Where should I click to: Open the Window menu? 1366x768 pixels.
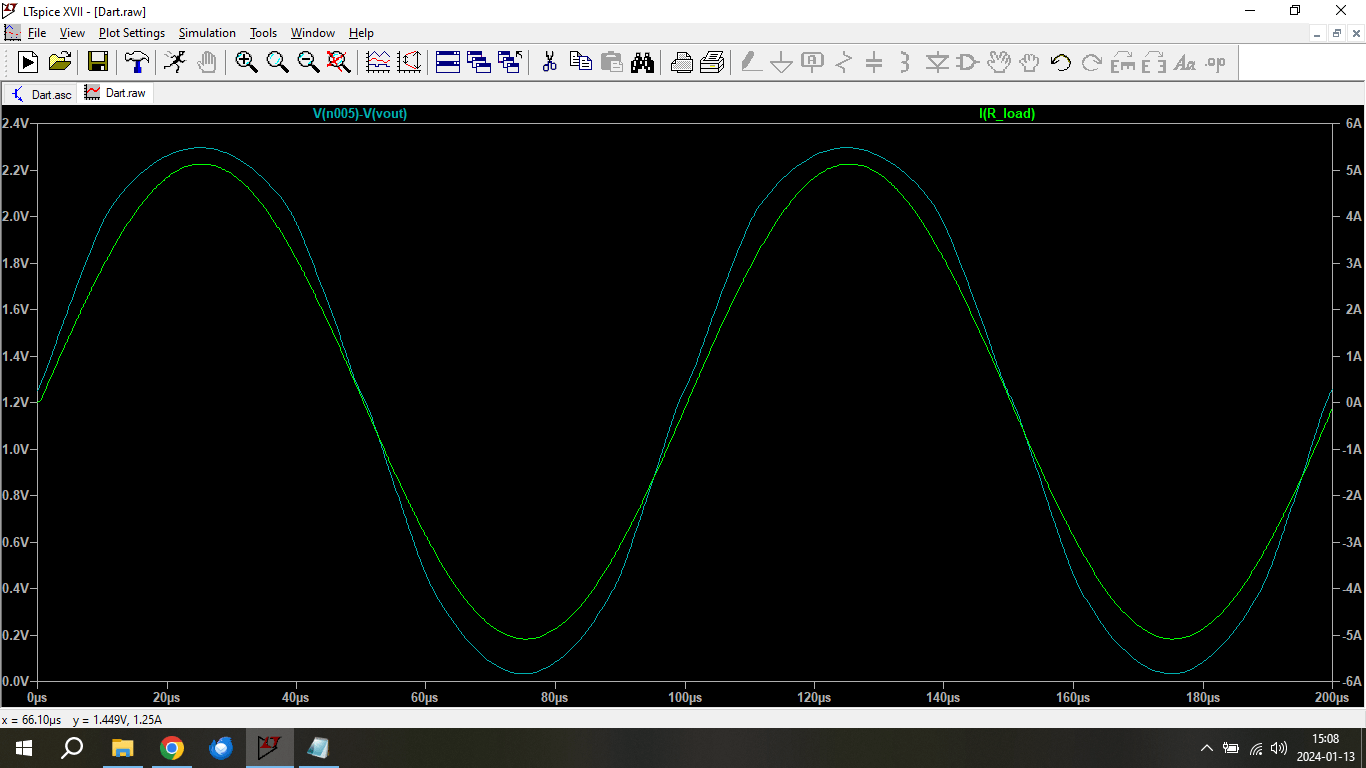coord(313,33)
